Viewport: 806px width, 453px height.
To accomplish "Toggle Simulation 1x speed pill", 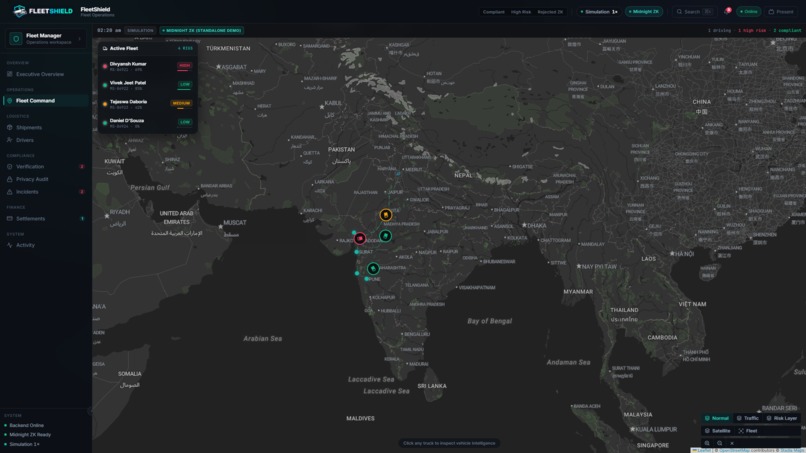I will 599,11.
